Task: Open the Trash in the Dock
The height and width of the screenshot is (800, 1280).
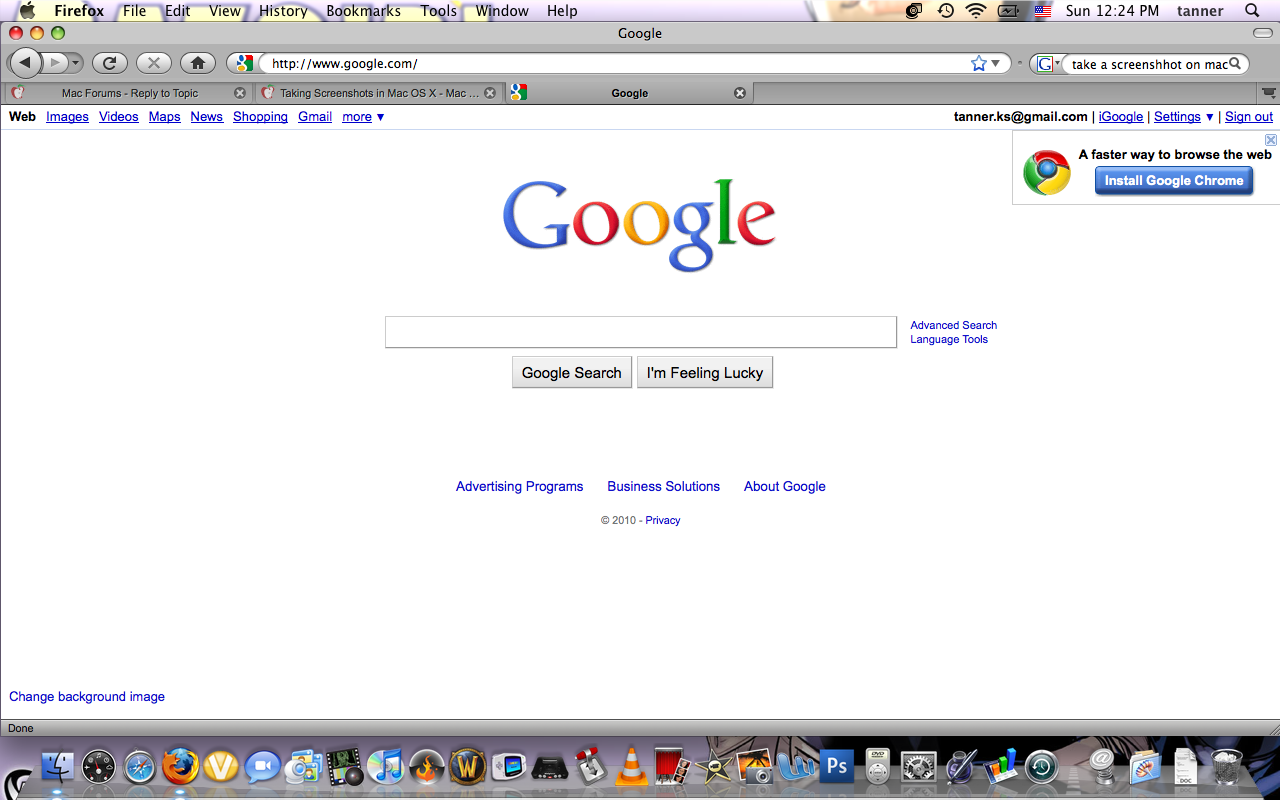Action: [1226, 768]
